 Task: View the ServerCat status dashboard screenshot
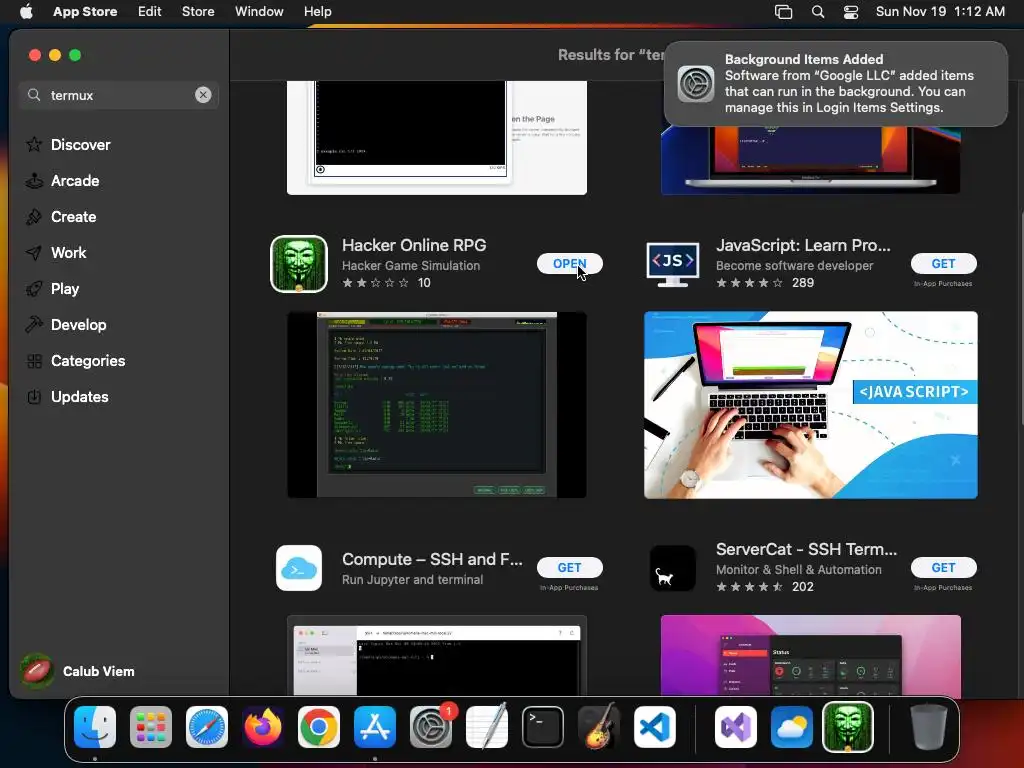coord(810,656)
